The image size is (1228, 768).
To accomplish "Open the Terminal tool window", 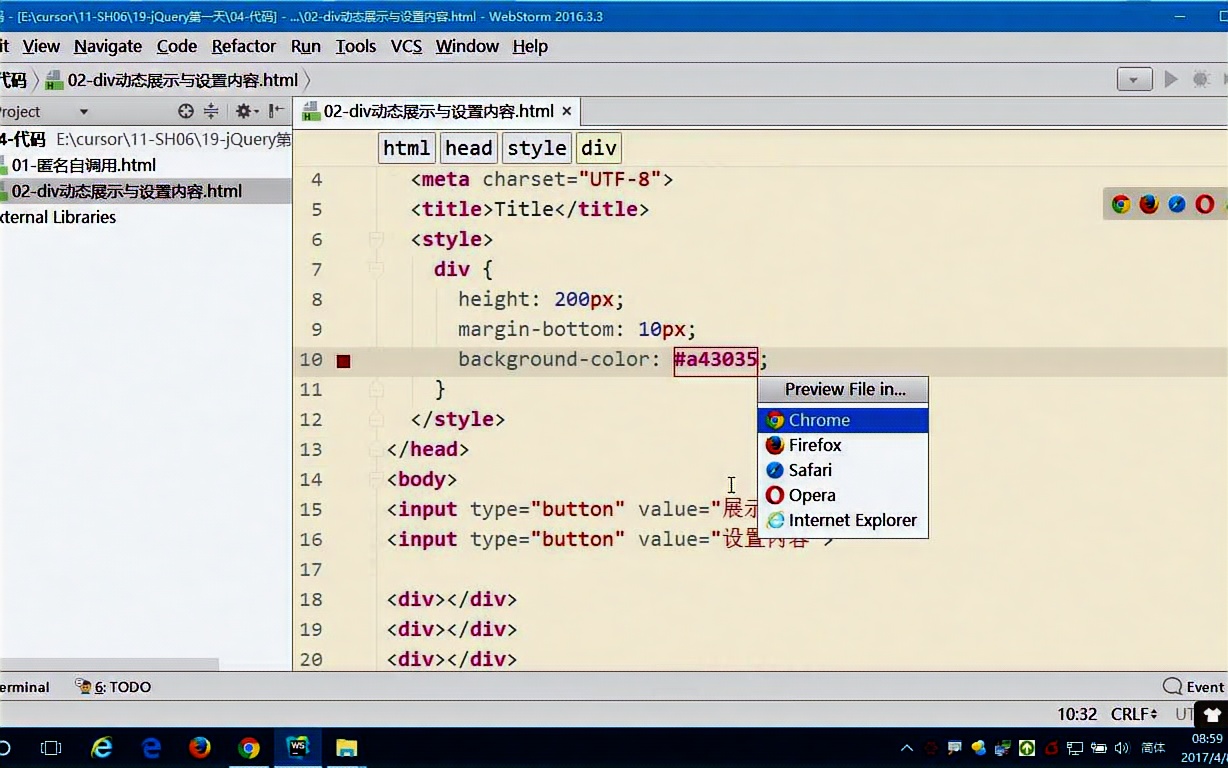I will coord(25,687).
